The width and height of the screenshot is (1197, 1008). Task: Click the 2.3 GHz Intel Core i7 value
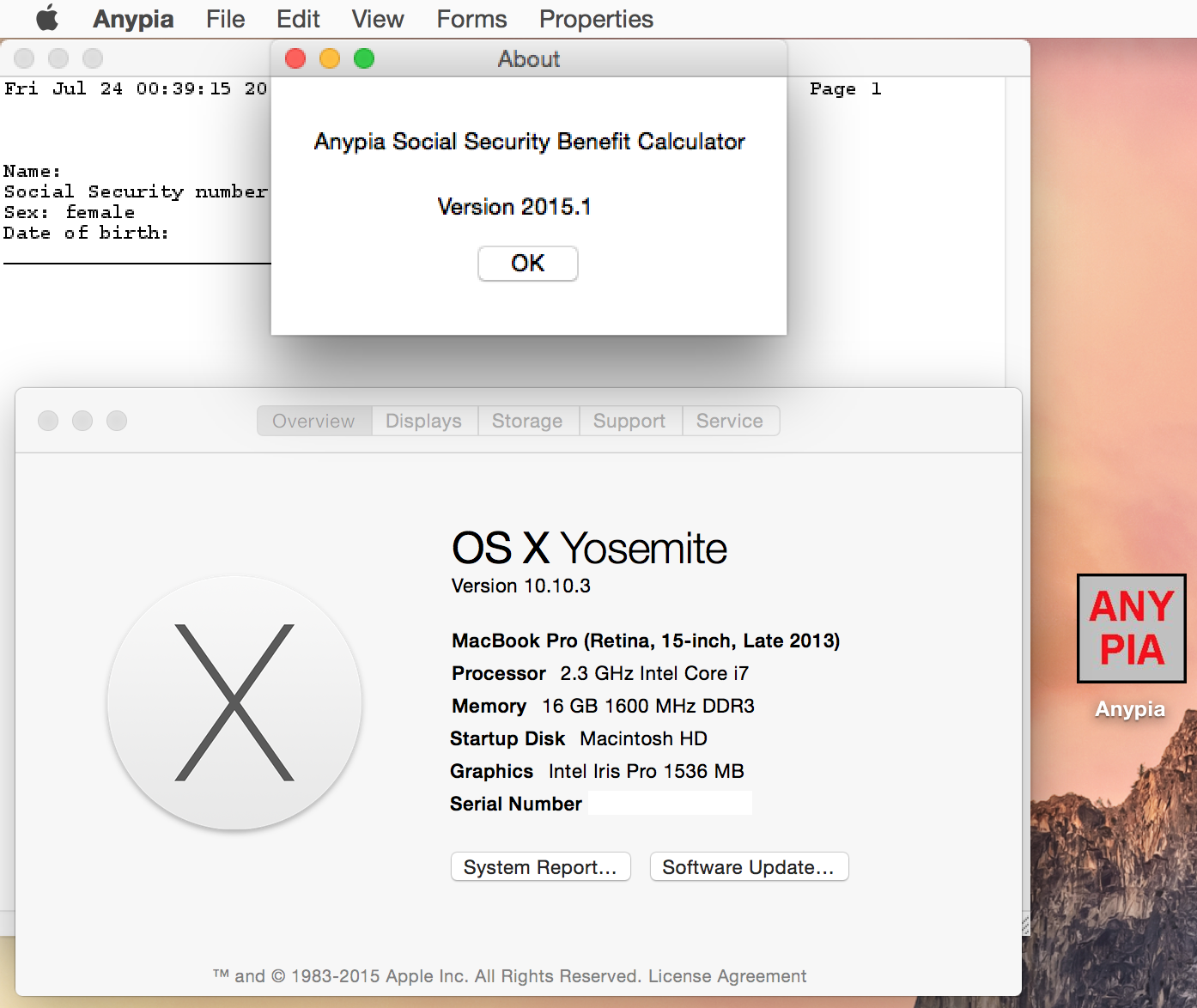pos(654,673)
